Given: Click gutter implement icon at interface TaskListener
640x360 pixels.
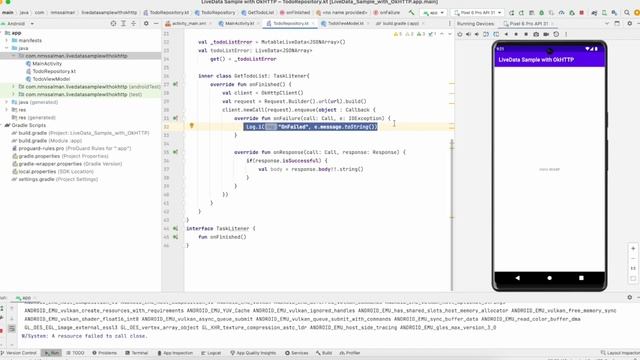Looking at the screenshot, I should [x=175, y=229].
